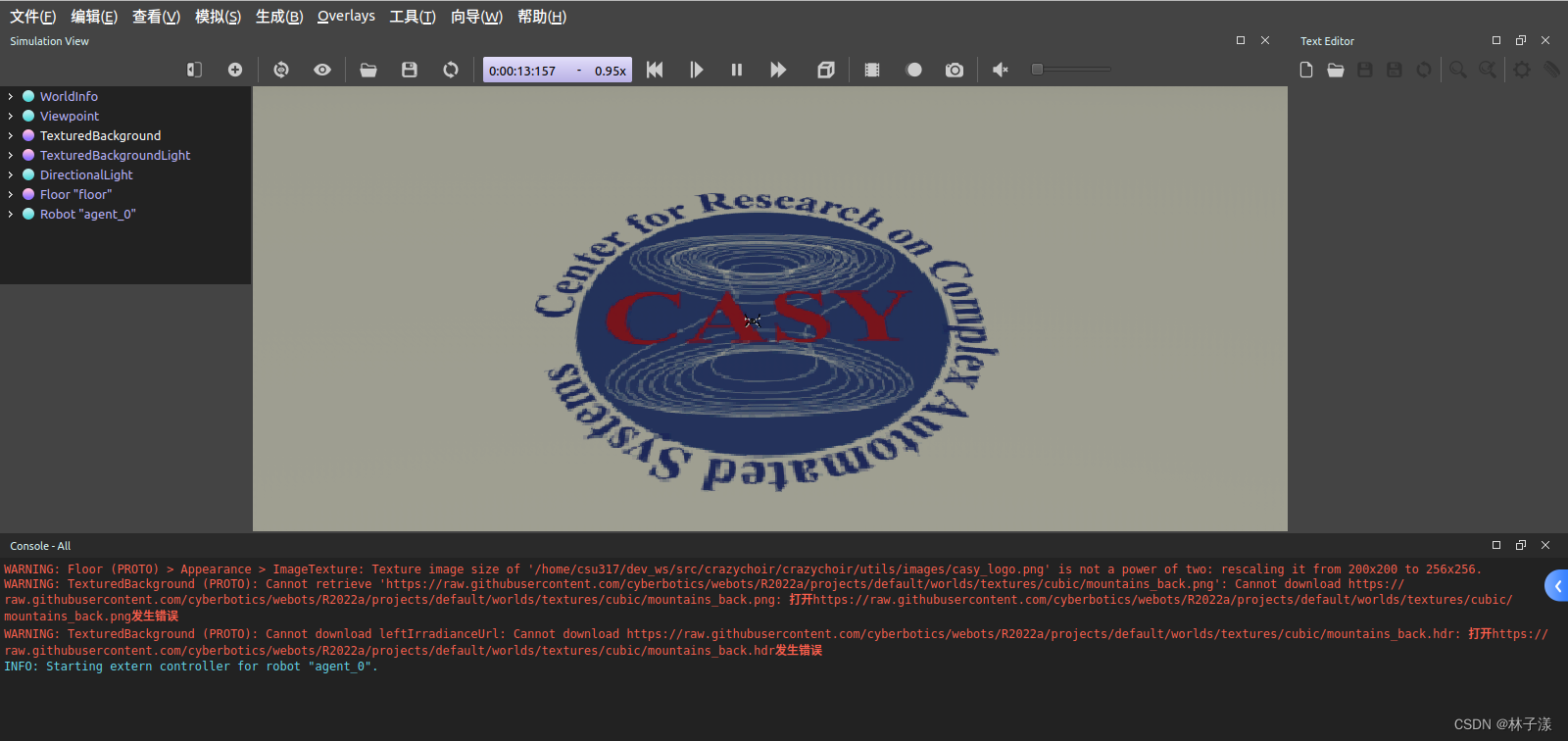This screenshot has width=1568, height=741.
Task: Expand the Viewpoint node
Action: (x=10, y=116)
